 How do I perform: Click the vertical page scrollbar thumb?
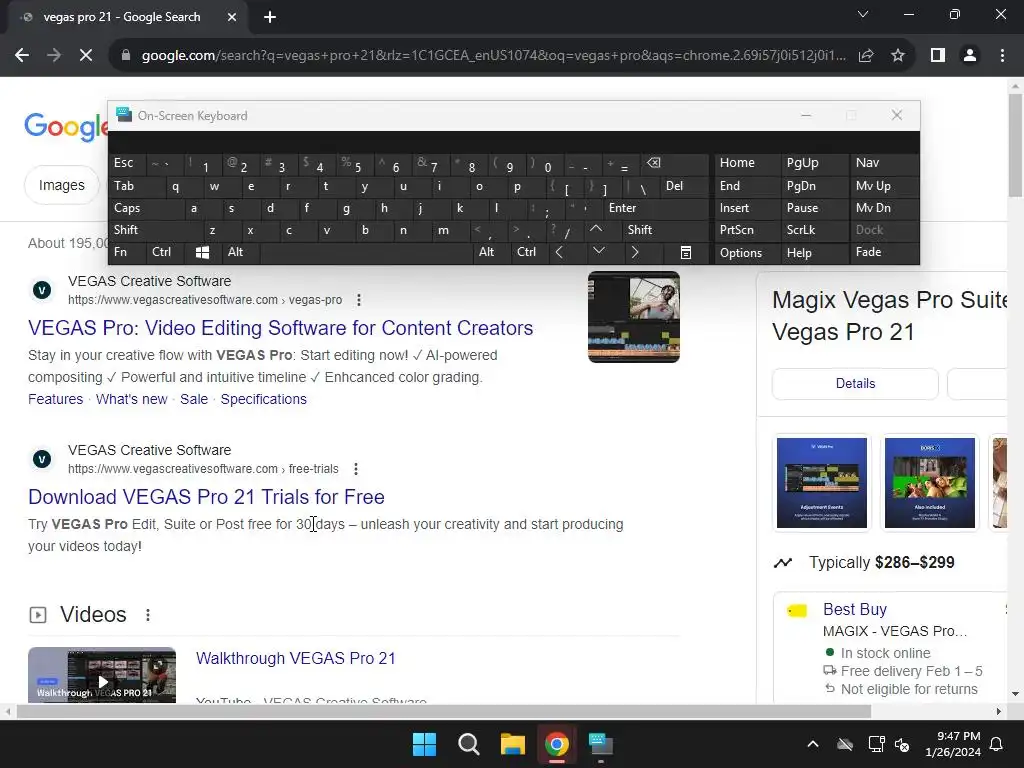[x=1015, y=145]
